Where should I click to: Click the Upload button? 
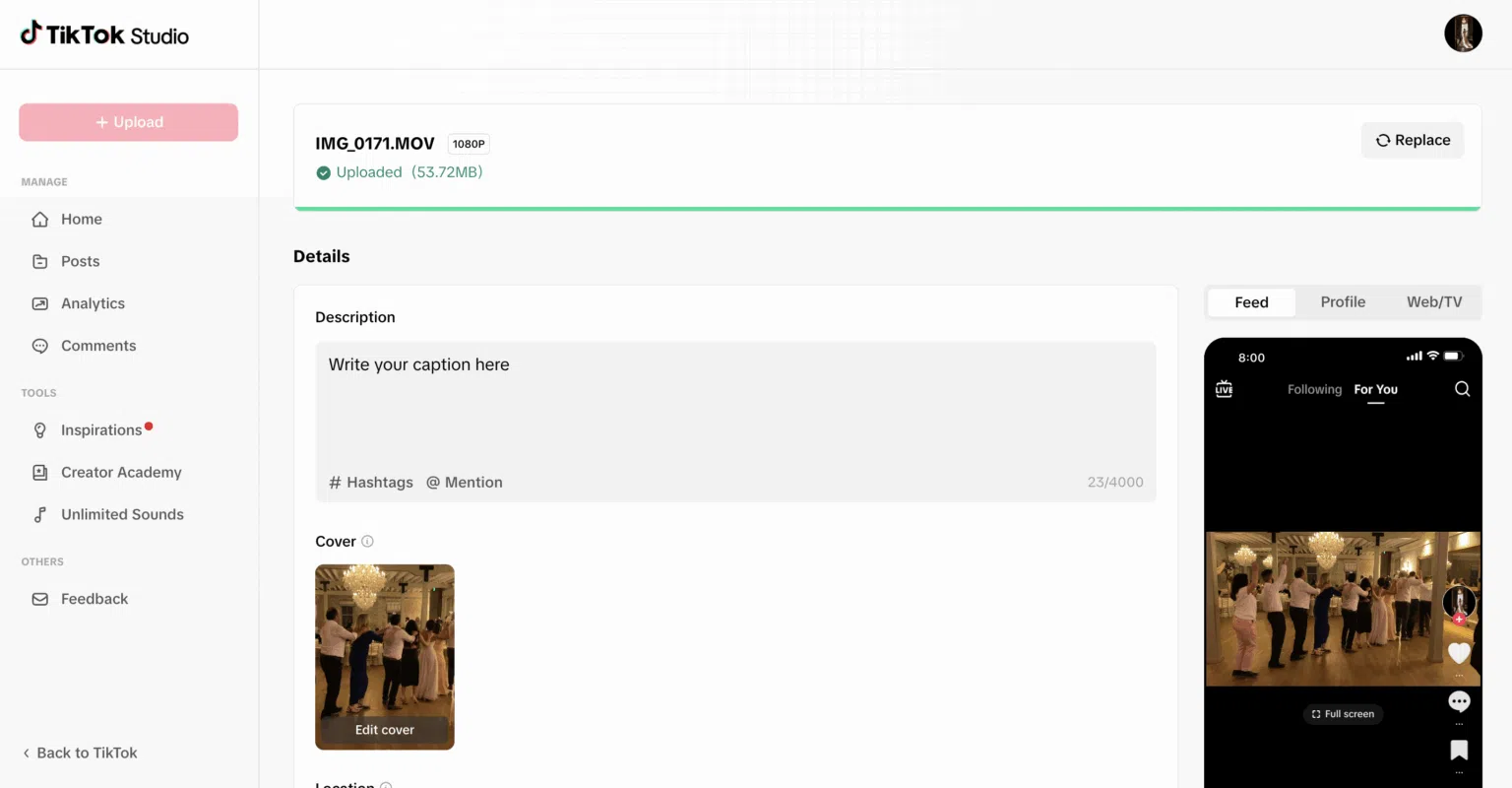click(x=128, y=121)
